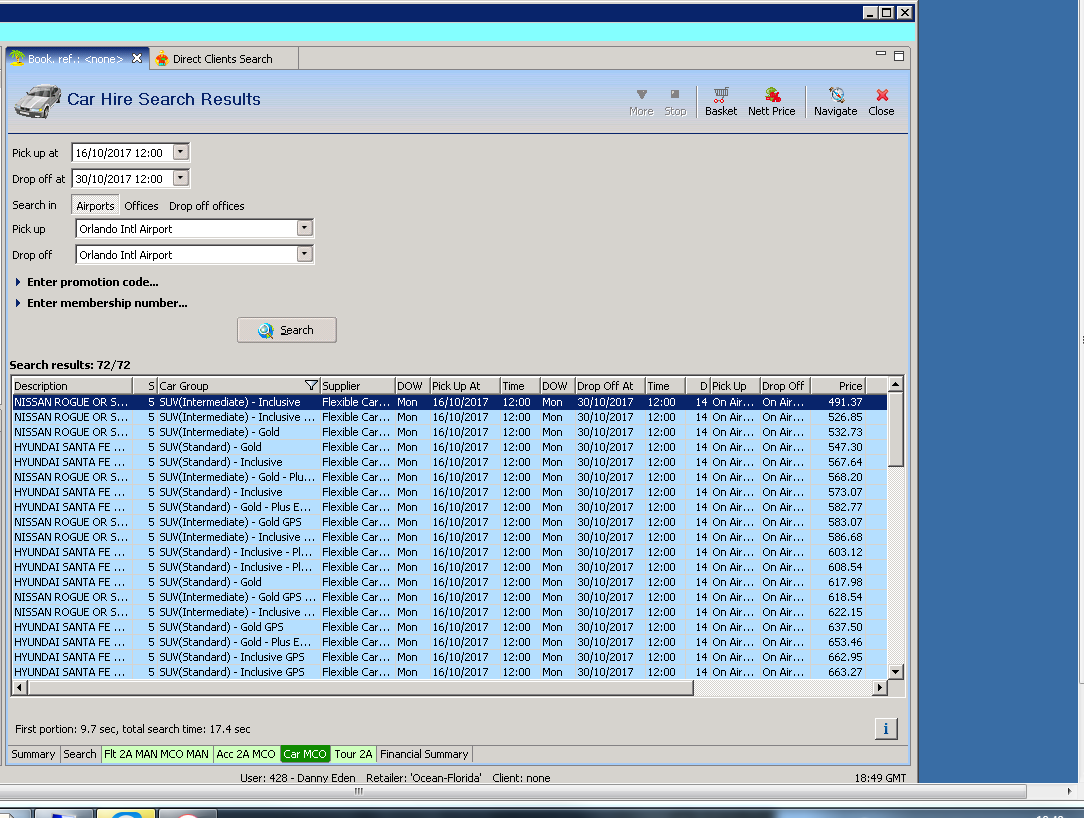Expand the Enter membership number section

click(x=106, y=303)
